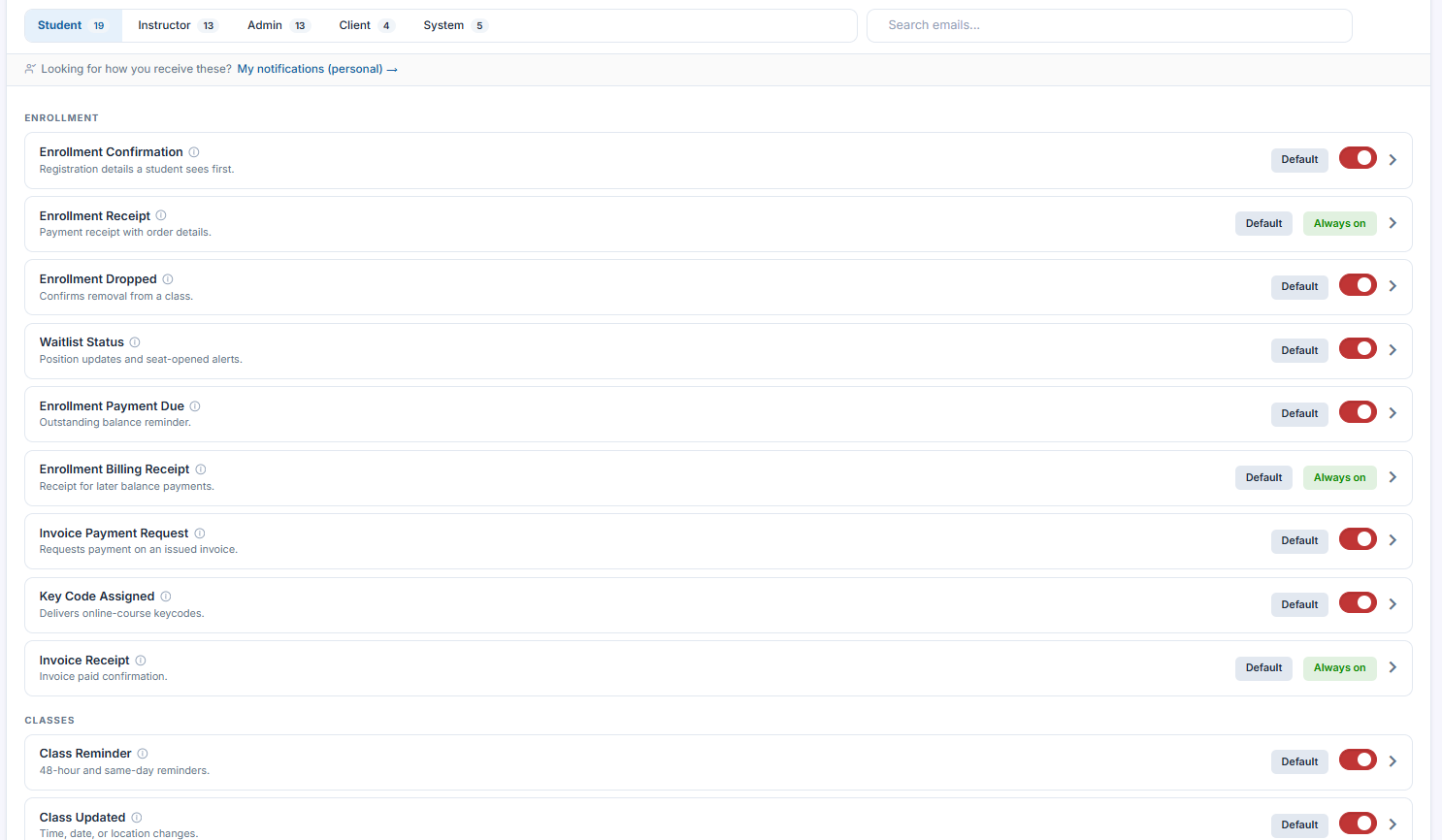Click info icon beside Key Code Assigned

click(x=166, y=597)
